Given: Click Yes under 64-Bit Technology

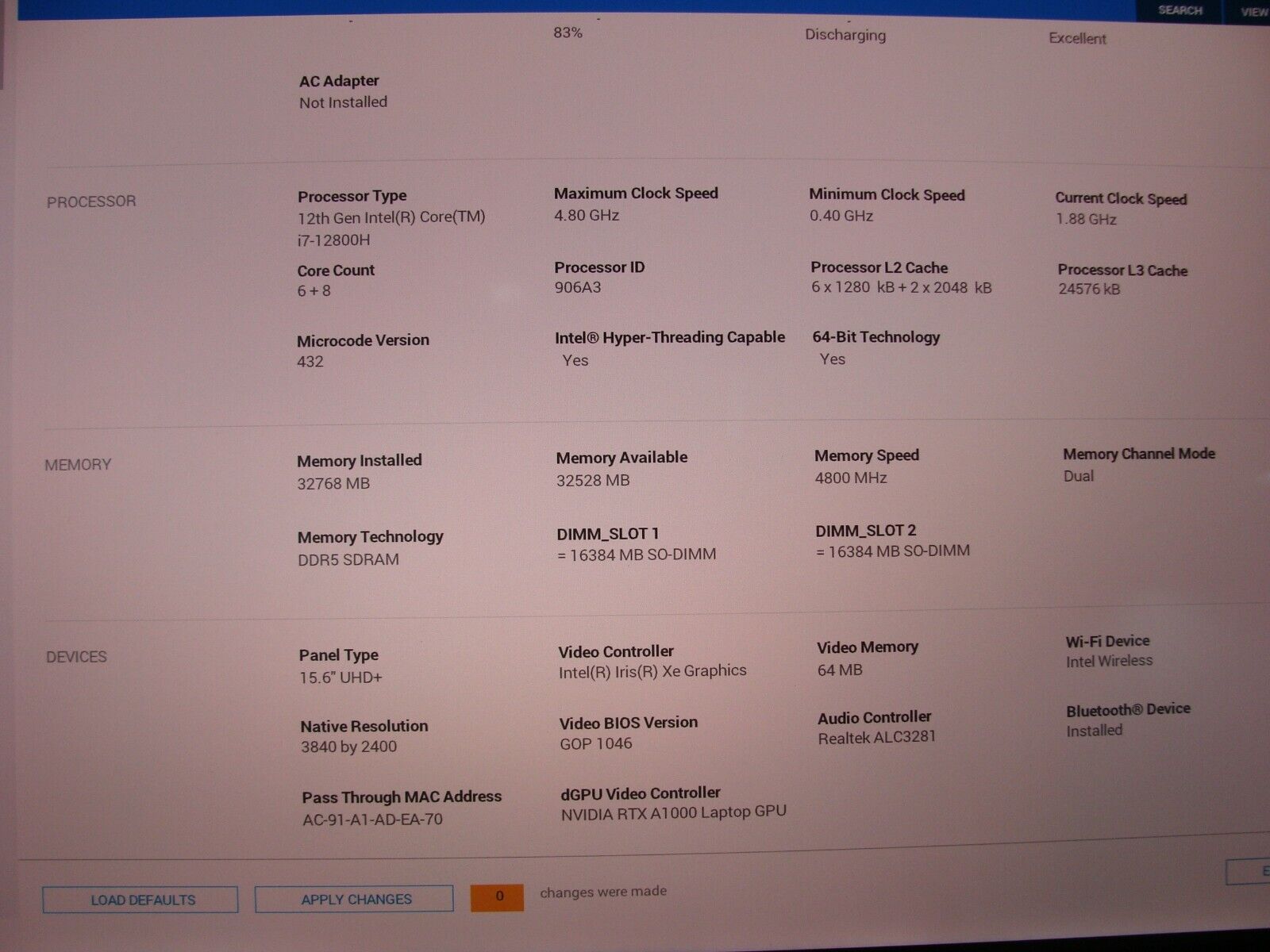Looking at the screenshot, I should tap(832, 359).
